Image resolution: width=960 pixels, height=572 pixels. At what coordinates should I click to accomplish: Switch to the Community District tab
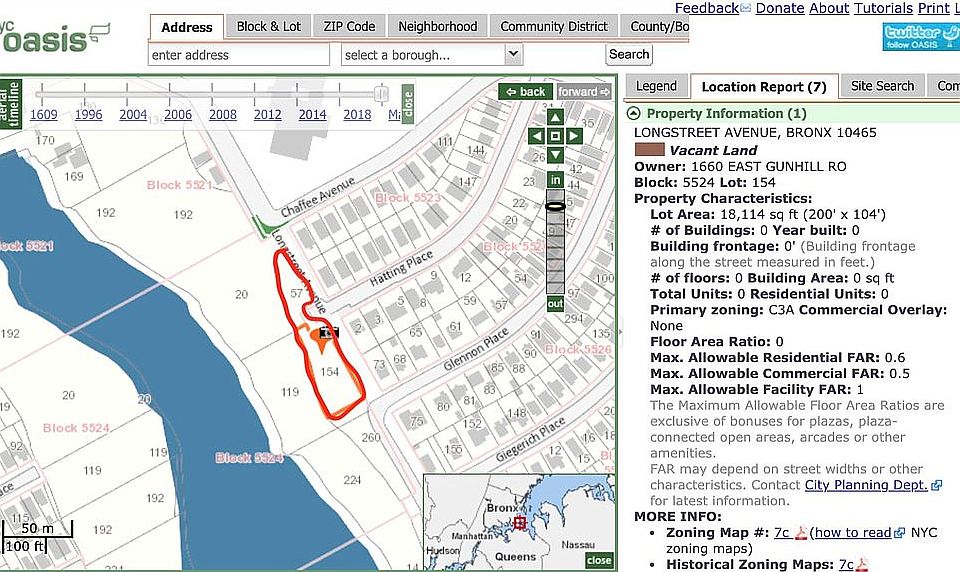[x=554, y=26]
